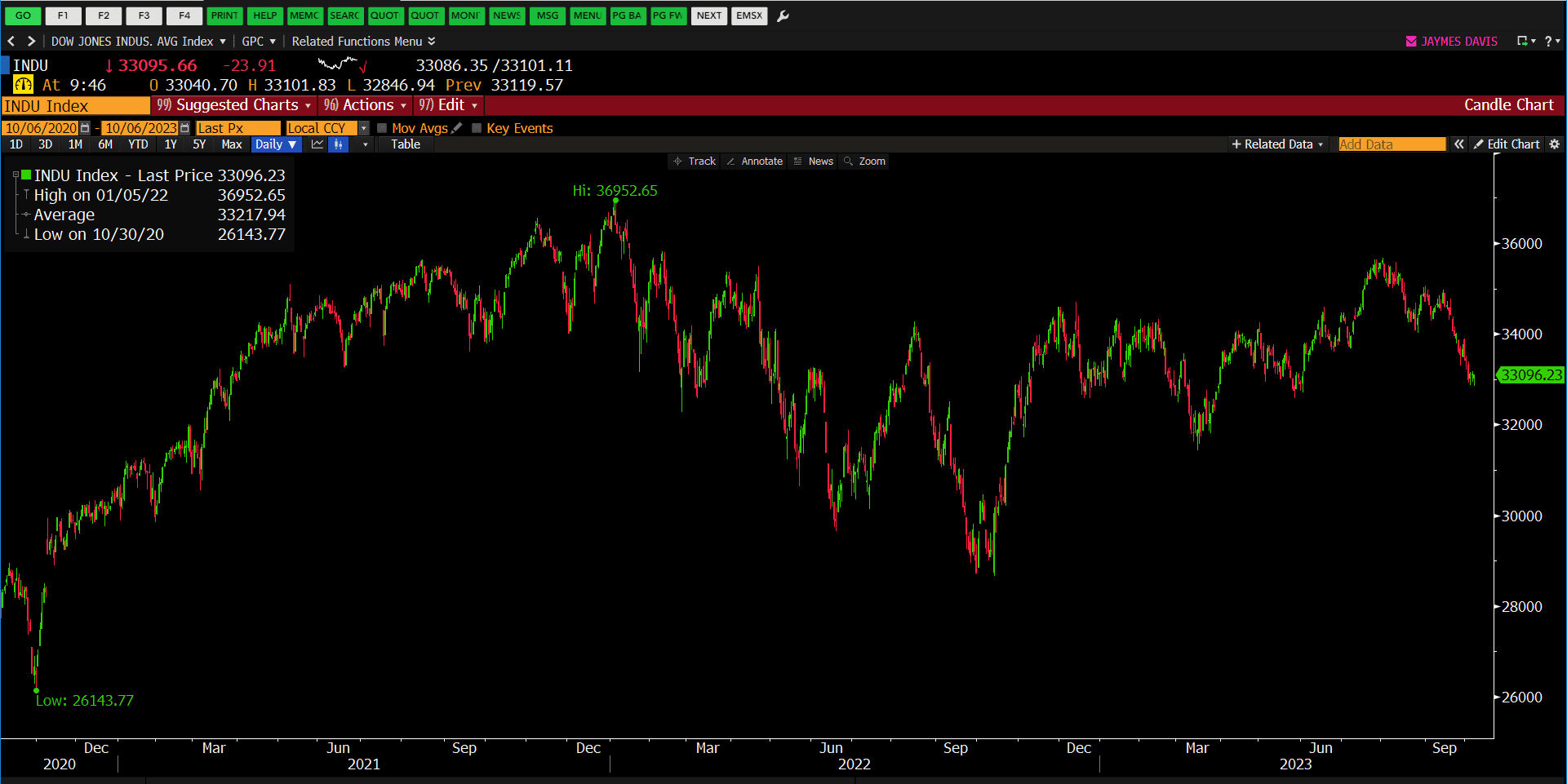
Task: Switch to line chart style icon
Action: 317,144
